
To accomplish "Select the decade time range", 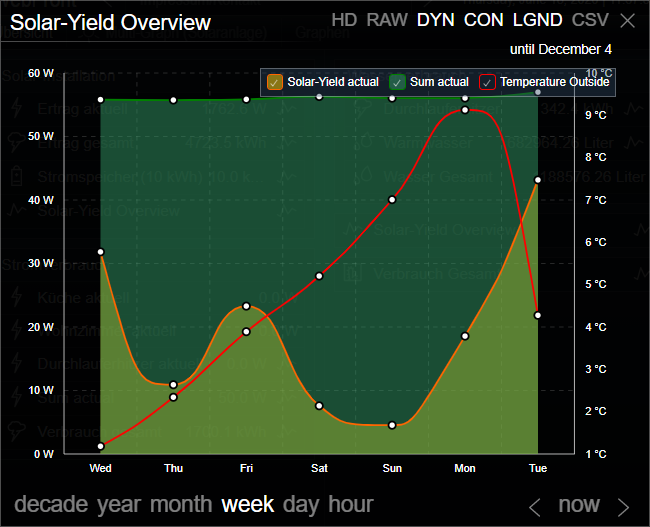I will tap(52, 504).
